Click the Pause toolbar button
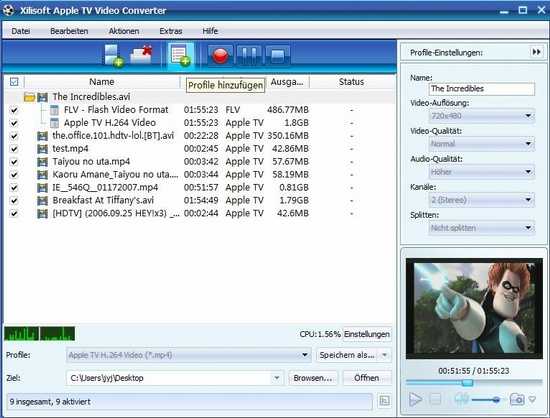 click(249, 56)
